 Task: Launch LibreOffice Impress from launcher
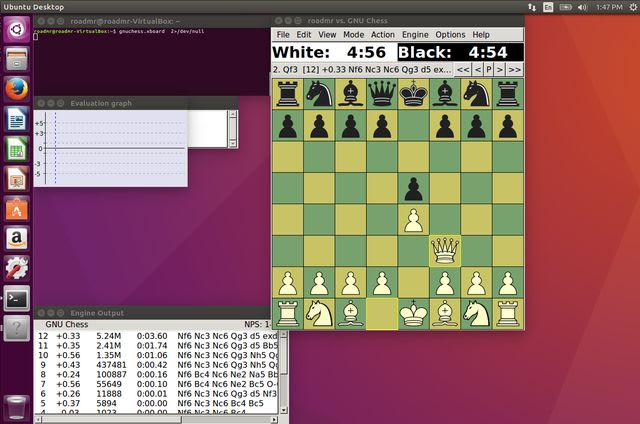tap(17, 179)
